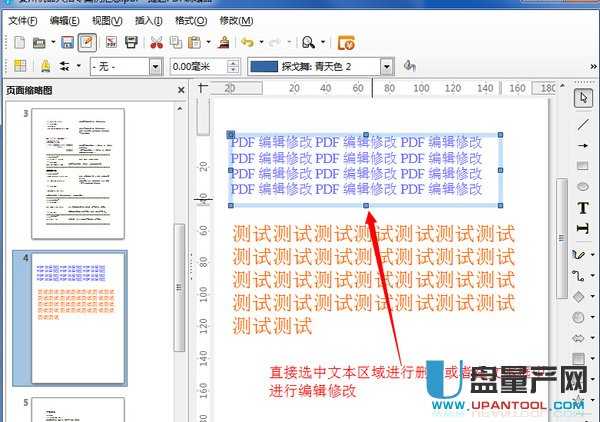Click the Save document icon
This screenshot has height=422, width=600.
67,42
